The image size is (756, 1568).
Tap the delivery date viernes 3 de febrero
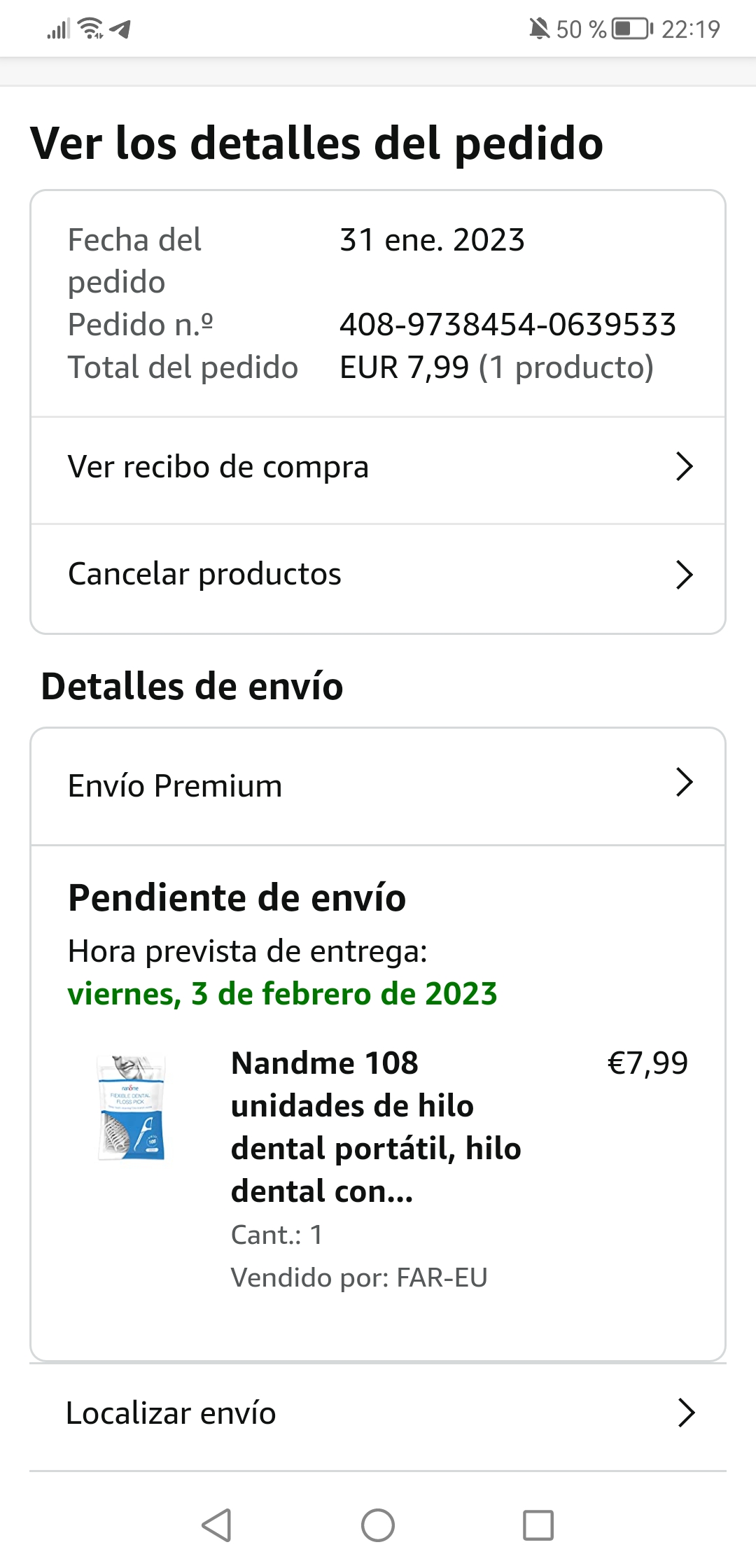pos(282,993)
